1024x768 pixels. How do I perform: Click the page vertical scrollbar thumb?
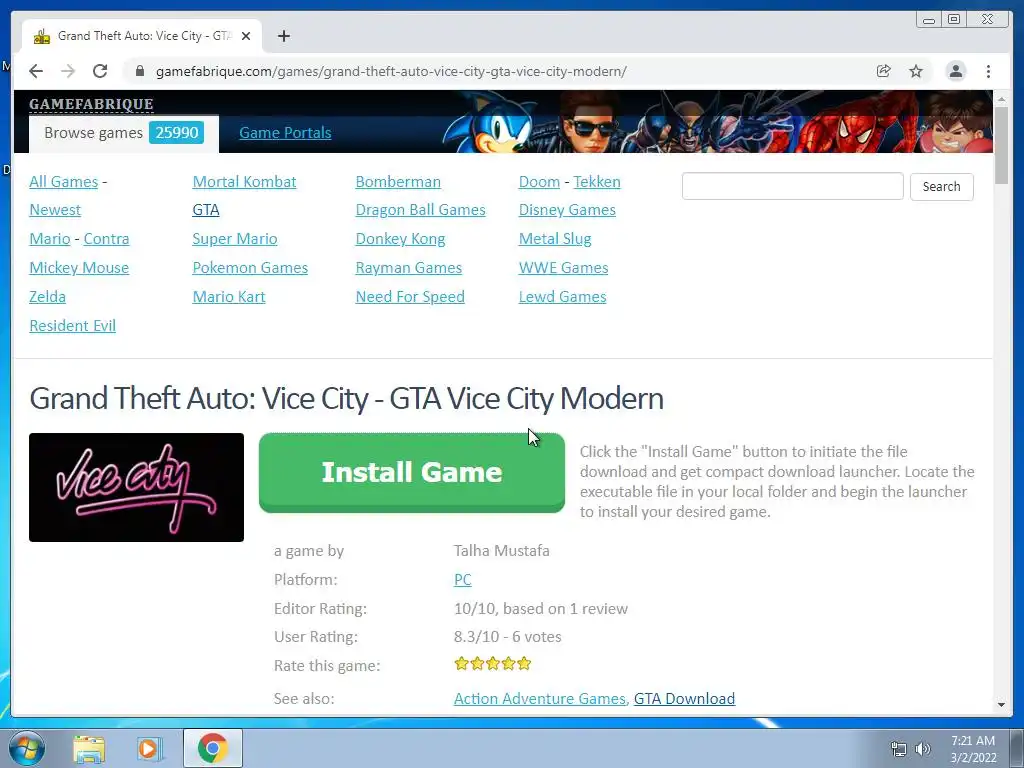(1001, 145)
